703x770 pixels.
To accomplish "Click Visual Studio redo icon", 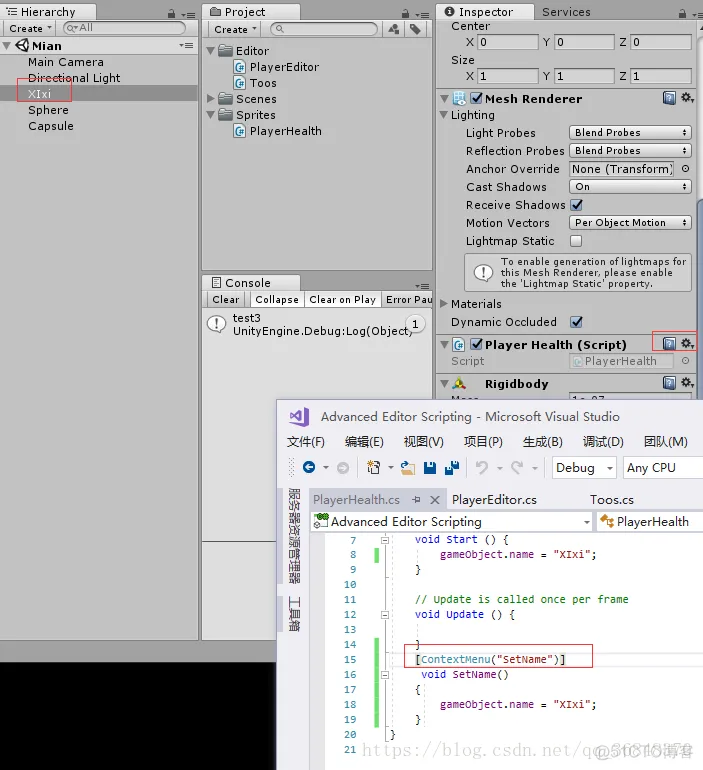I will tap(517, 467).
